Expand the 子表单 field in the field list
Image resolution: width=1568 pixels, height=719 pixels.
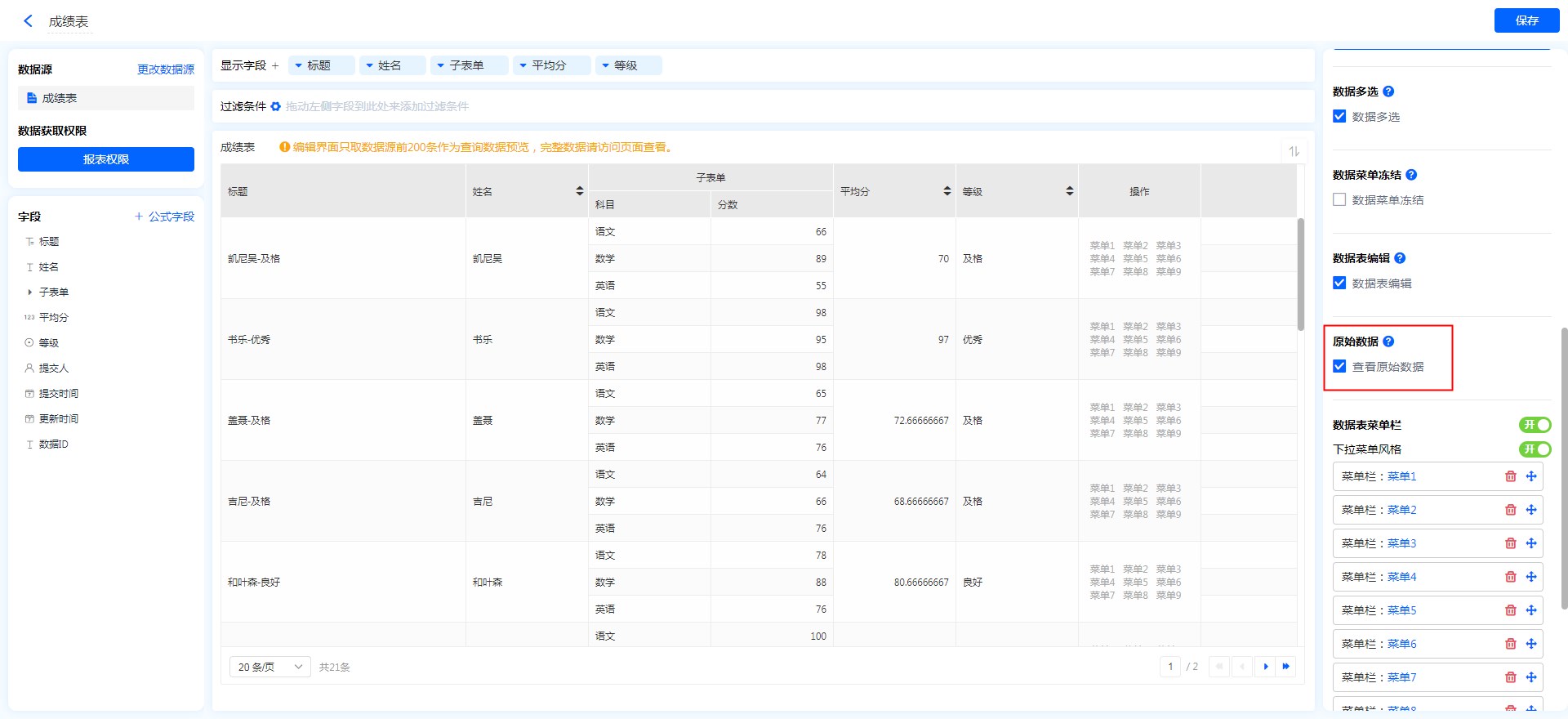tap(30, 292)
